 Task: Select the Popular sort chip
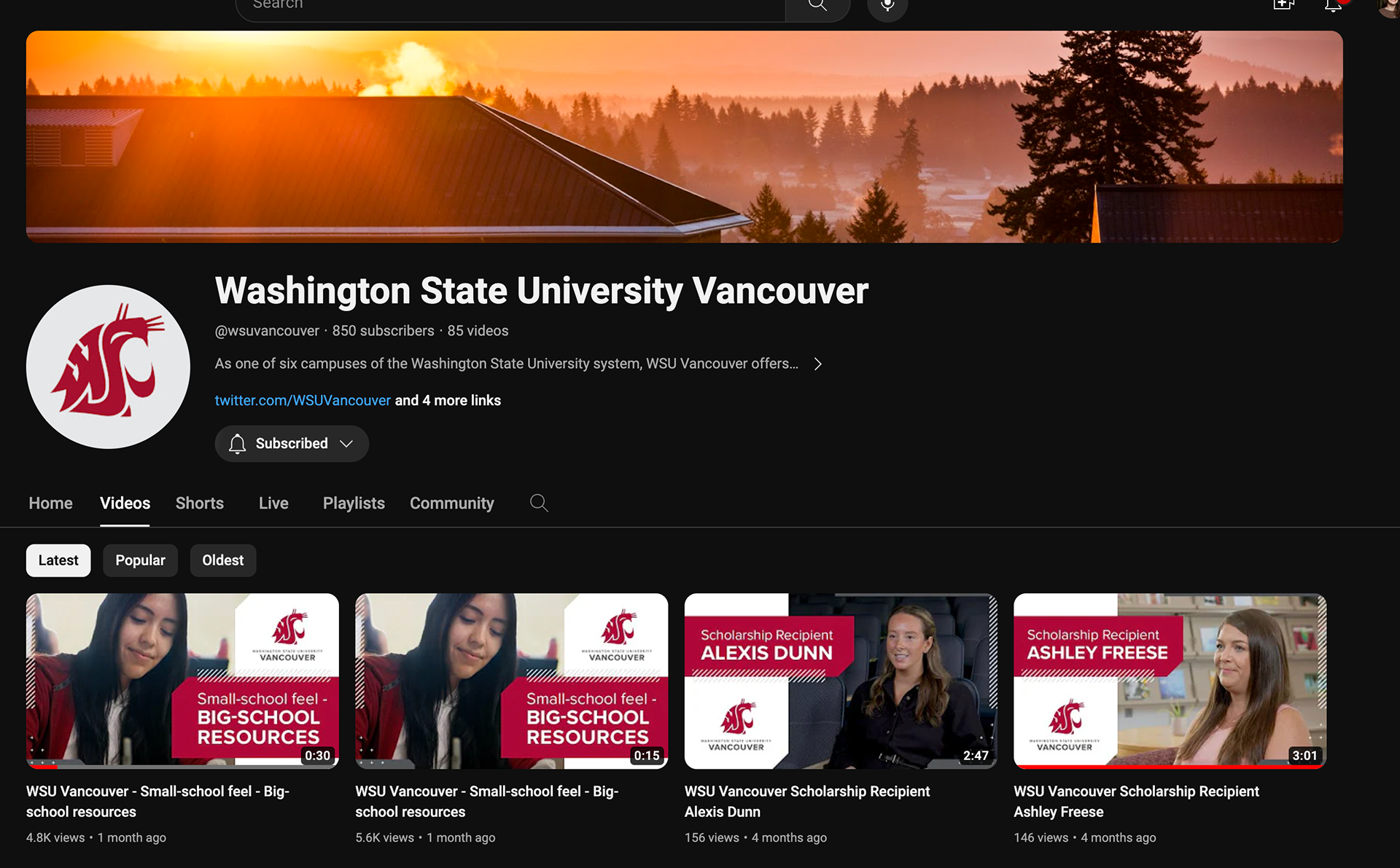(x=140, y=560)
